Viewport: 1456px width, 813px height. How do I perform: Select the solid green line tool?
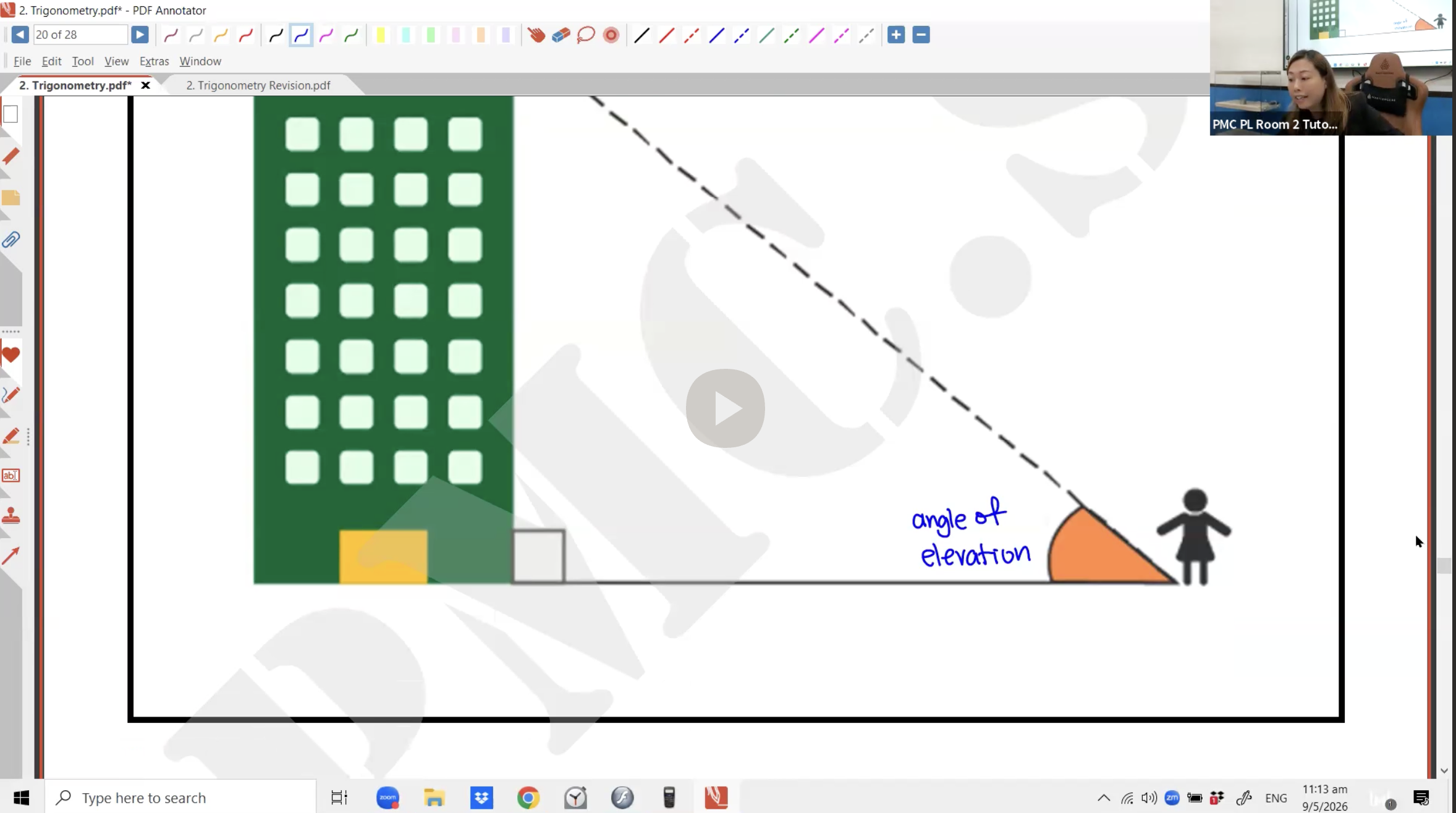tap(767, 35)
